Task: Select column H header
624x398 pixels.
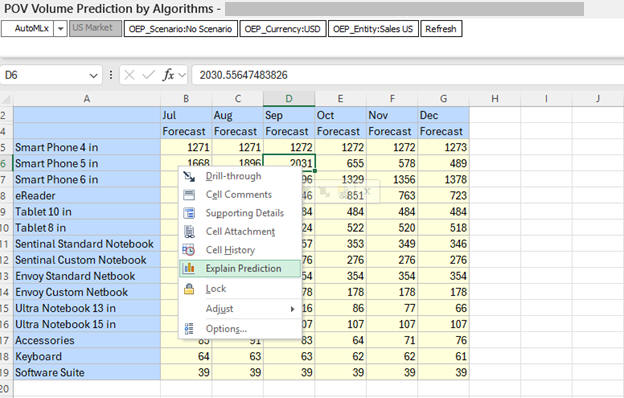Action: point(495,99)
